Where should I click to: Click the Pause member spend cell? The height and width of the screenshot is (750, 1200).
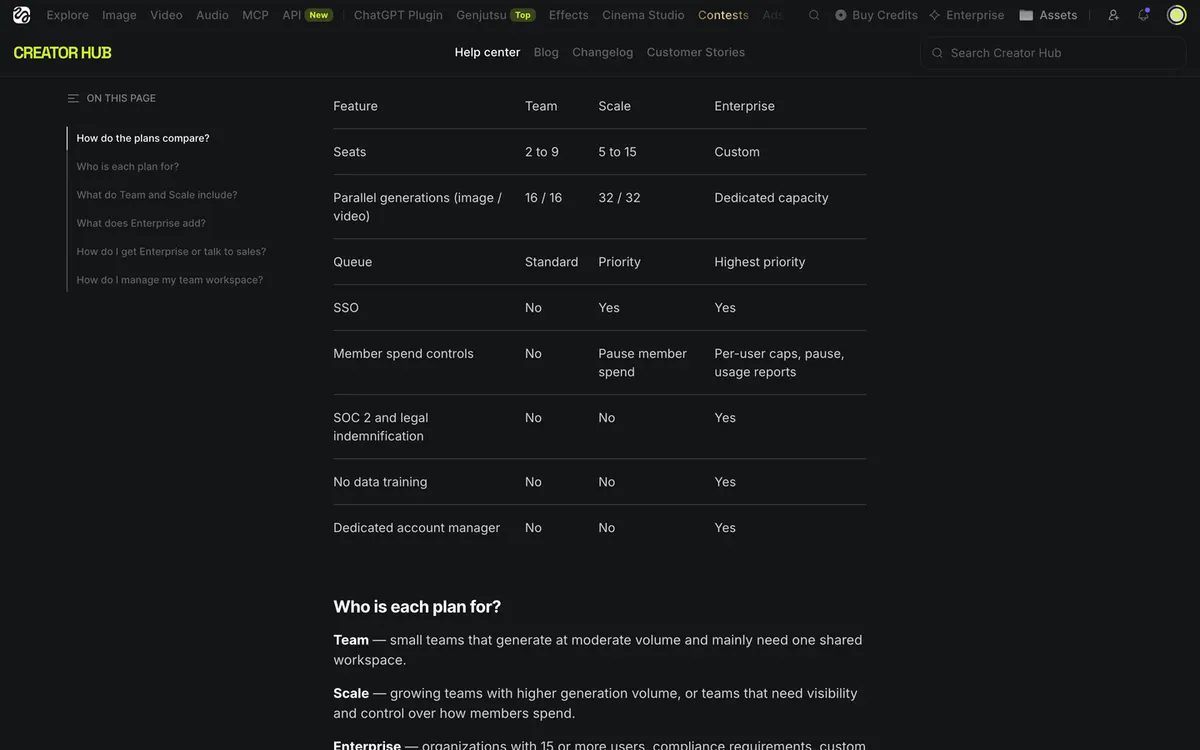coord(642,363)
